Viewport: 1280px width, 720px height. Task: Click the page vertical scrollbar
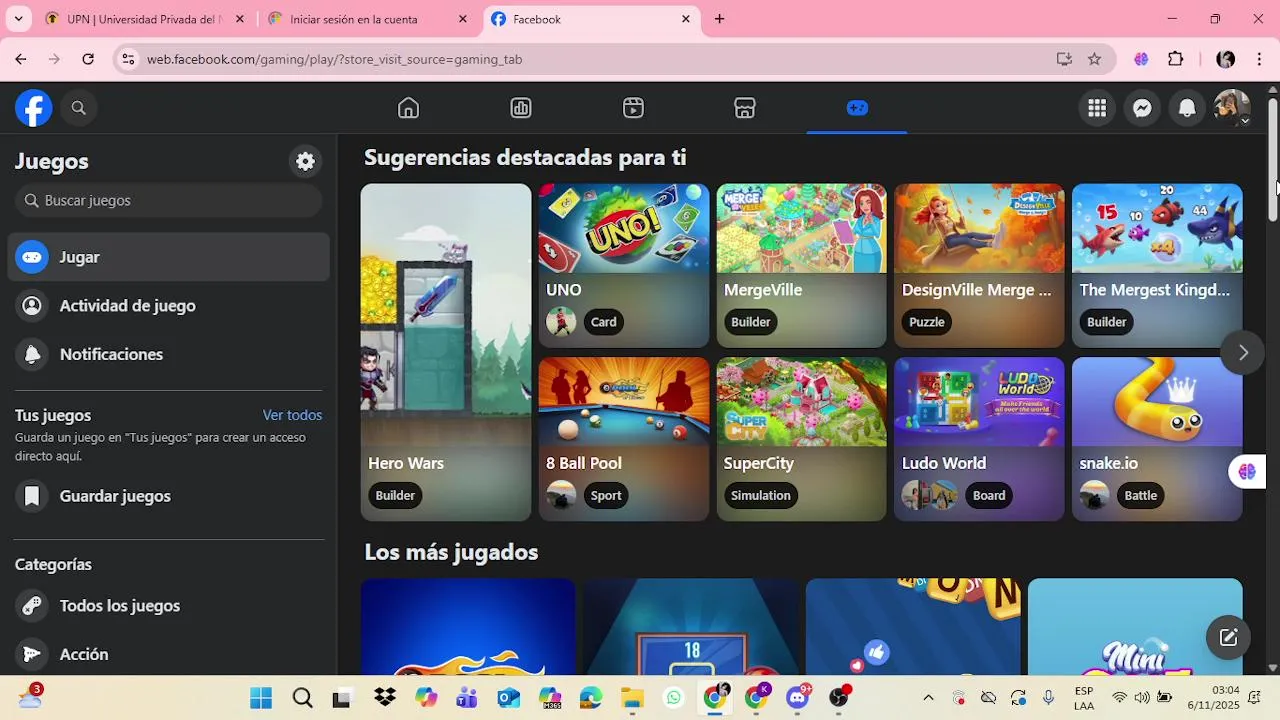point(1272,160)
